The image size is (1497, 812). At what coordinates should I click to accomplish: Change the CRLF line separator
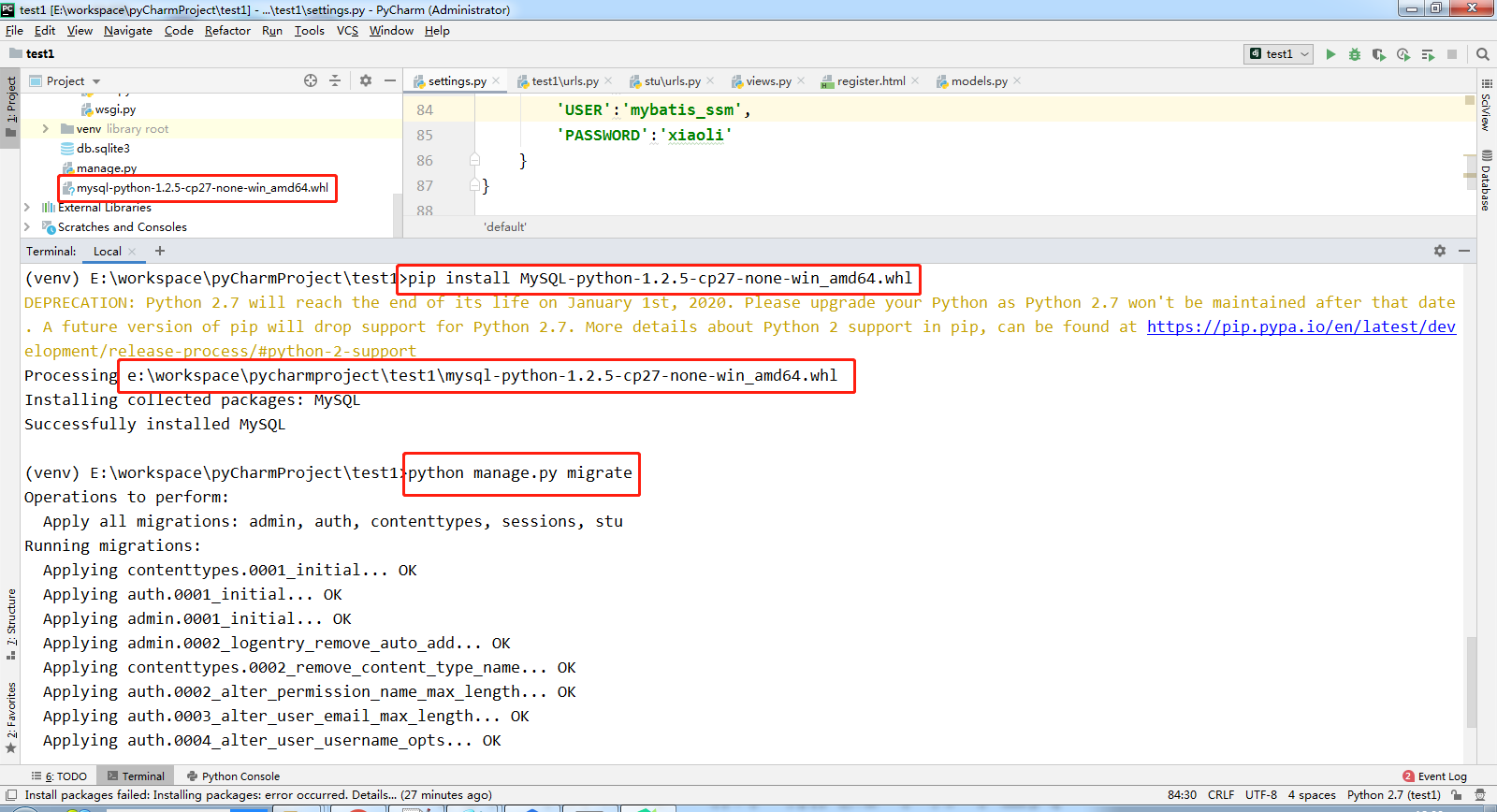click(1221, 795)
